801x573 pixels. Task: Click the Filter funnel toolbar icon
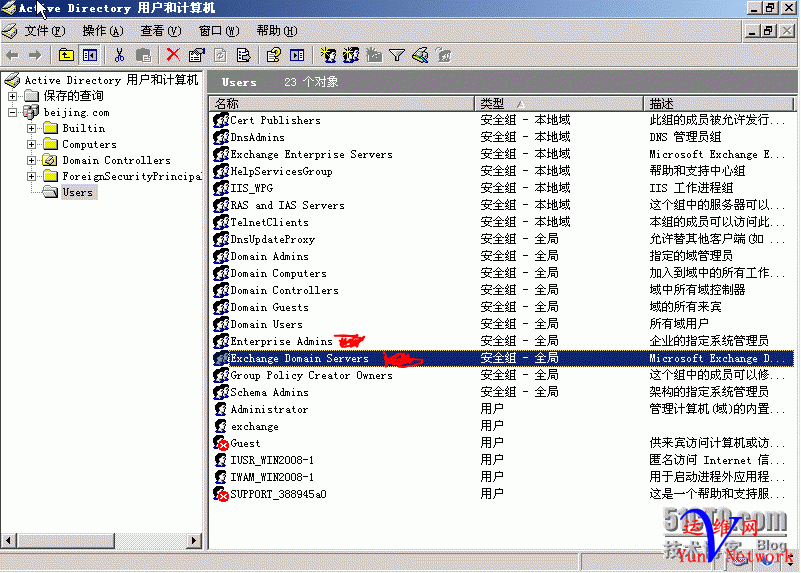point(397,55)
